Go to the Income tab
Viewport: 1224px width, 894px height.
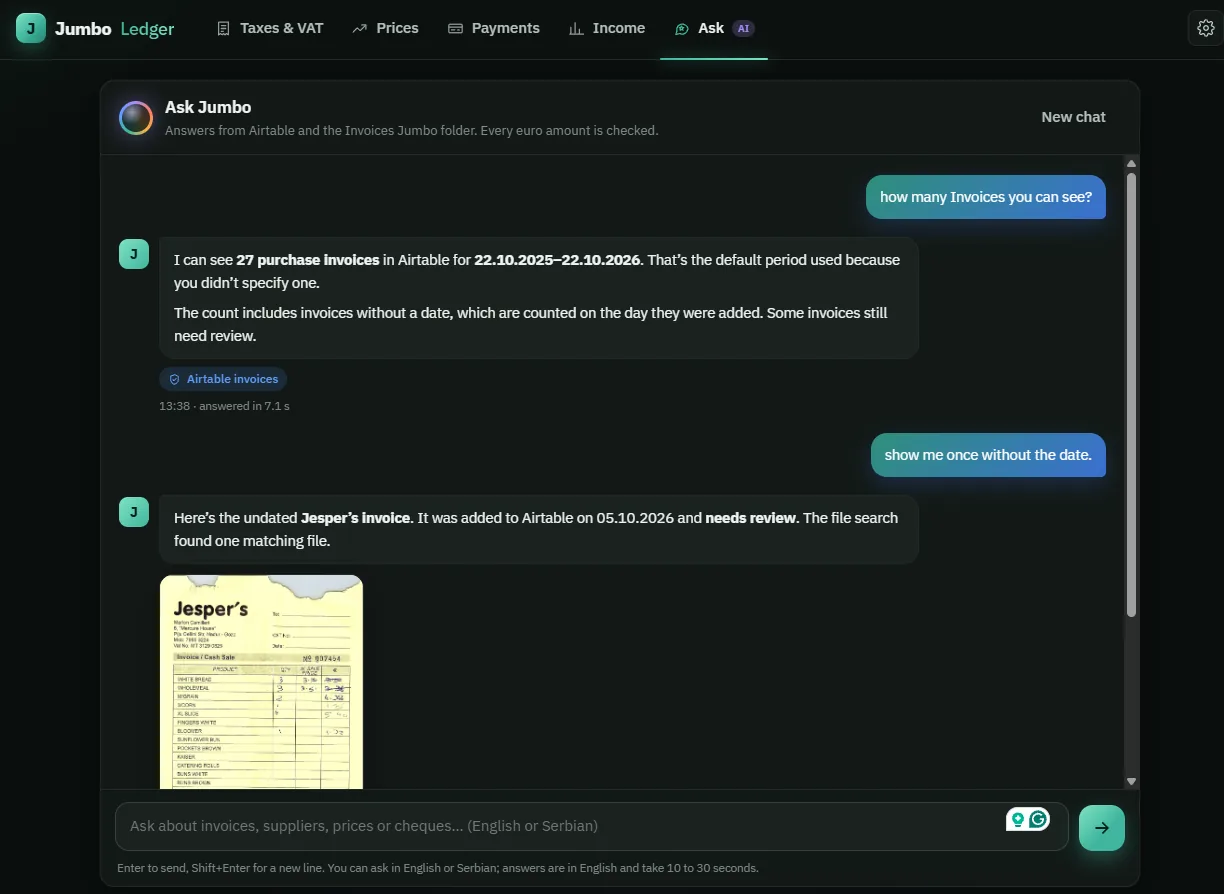click(x=606, y=28)
